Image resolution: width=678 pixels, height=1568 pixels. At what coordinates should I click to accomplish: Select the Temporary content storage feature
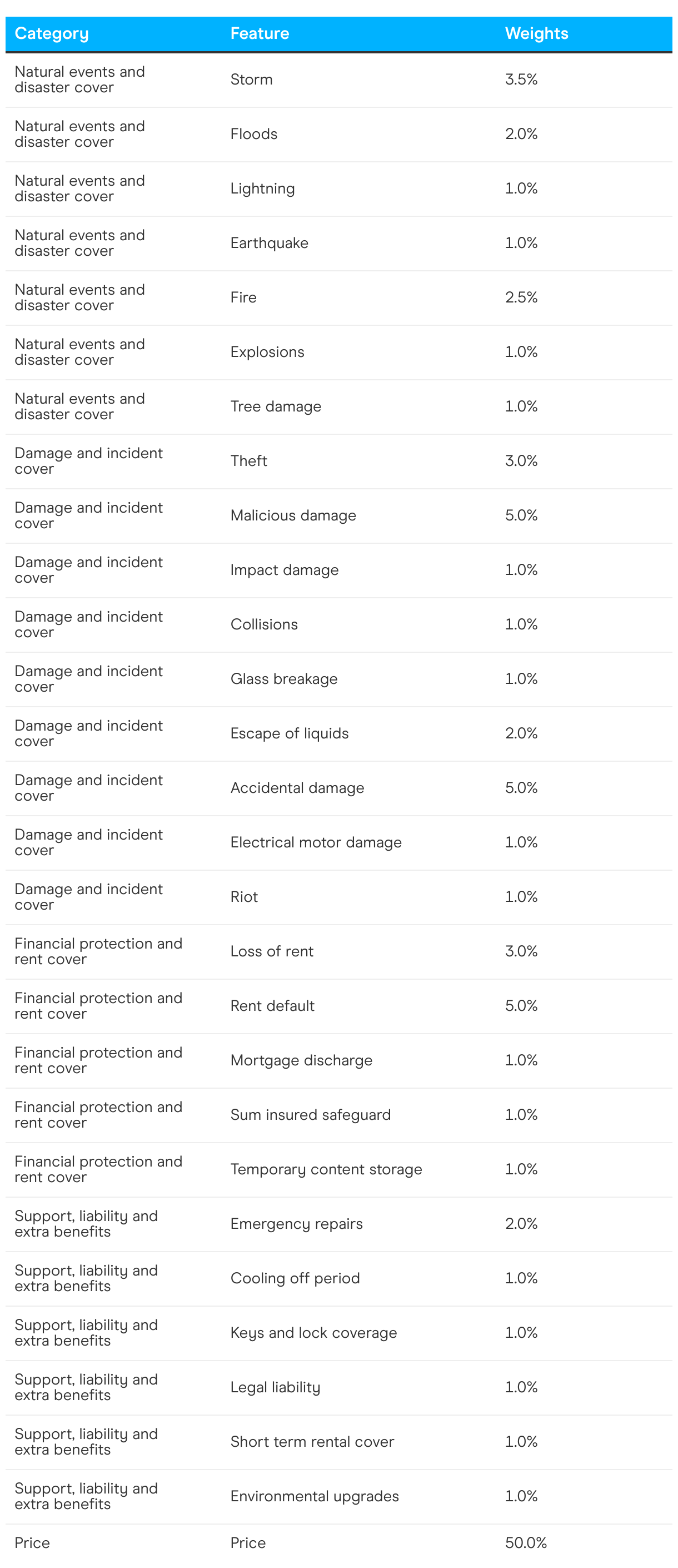(326, 1169)
